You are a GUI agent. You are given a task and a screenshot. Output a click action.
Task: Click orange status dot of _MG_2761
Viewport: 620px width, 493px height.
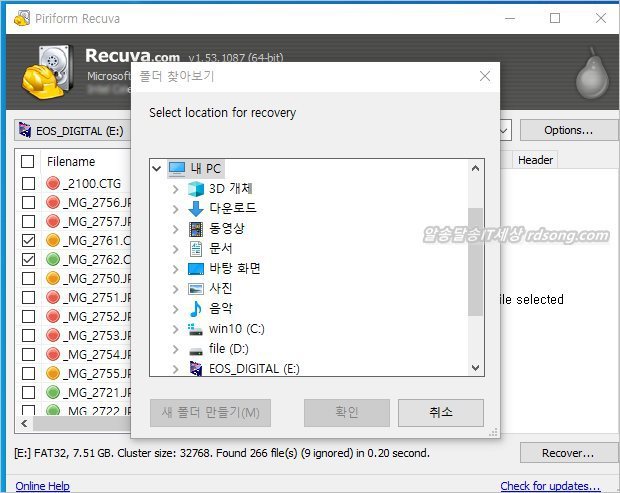coord(53,240)
